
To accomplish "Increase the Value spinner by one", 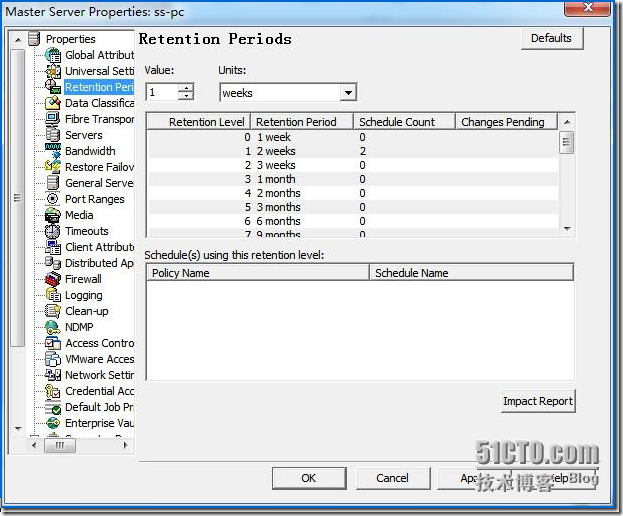I will [x=186, y=88].
